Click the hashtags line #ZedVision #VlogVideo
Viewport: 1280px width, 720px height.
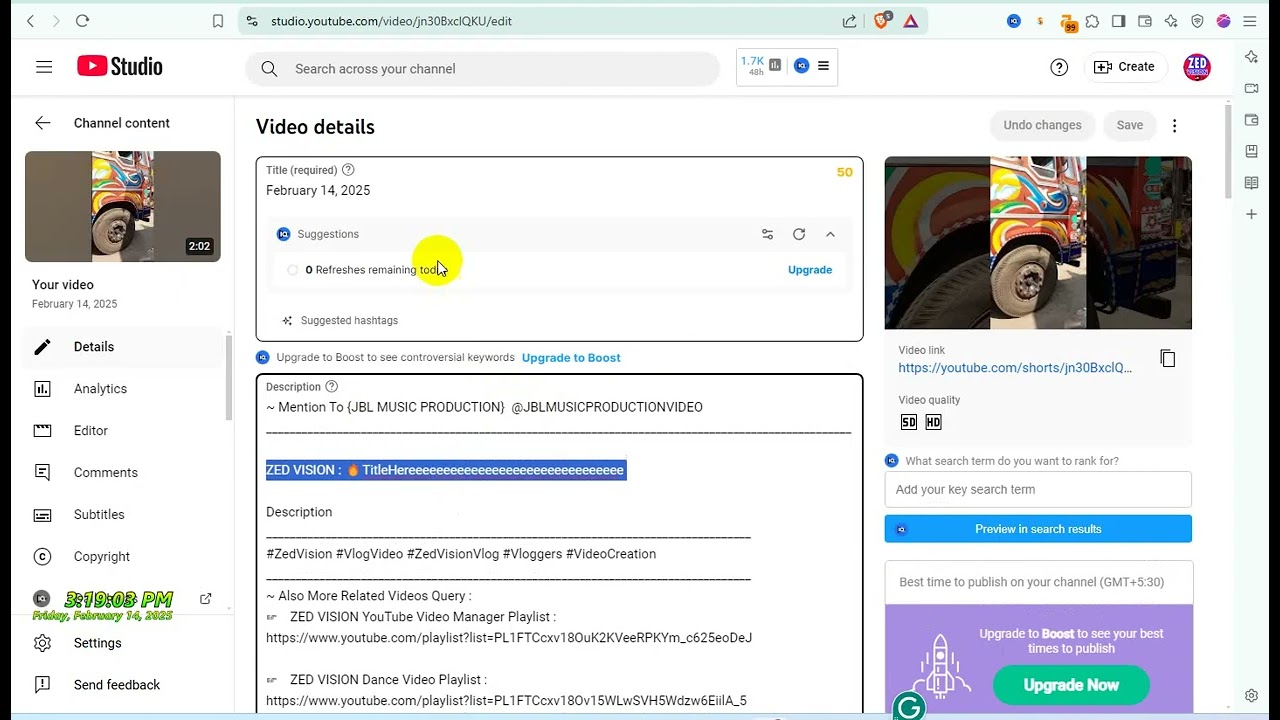pos(461,554)
